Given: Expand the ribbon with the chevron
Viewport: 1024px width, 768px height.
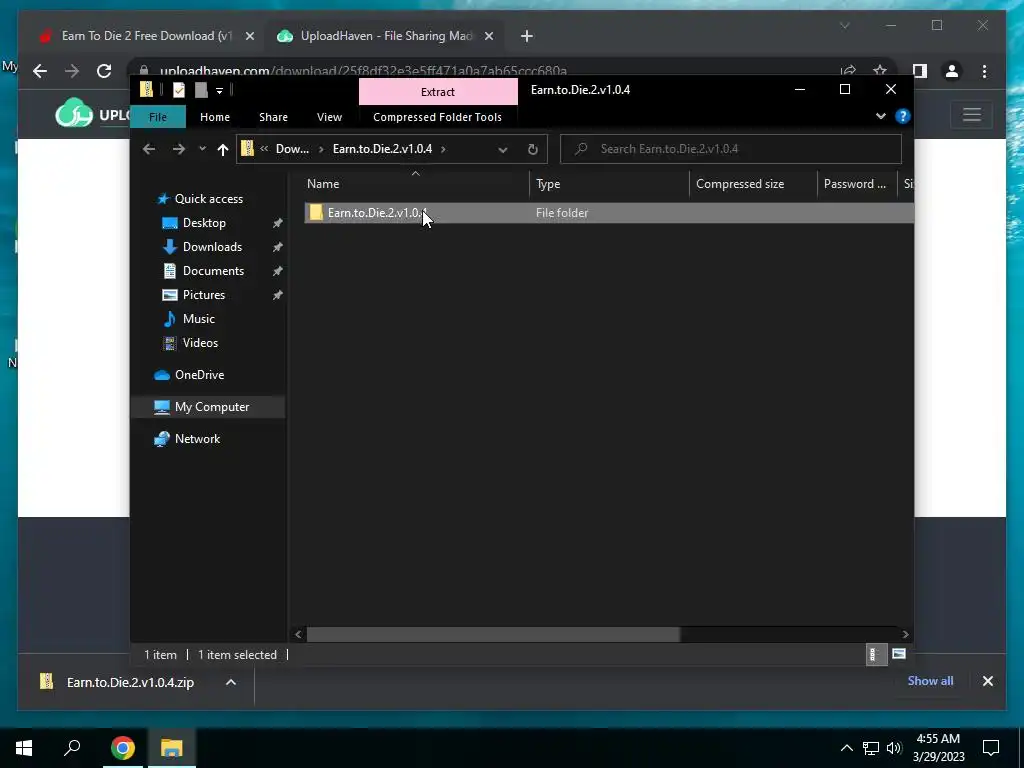Looking at the screenshot, I should point(880,116).
